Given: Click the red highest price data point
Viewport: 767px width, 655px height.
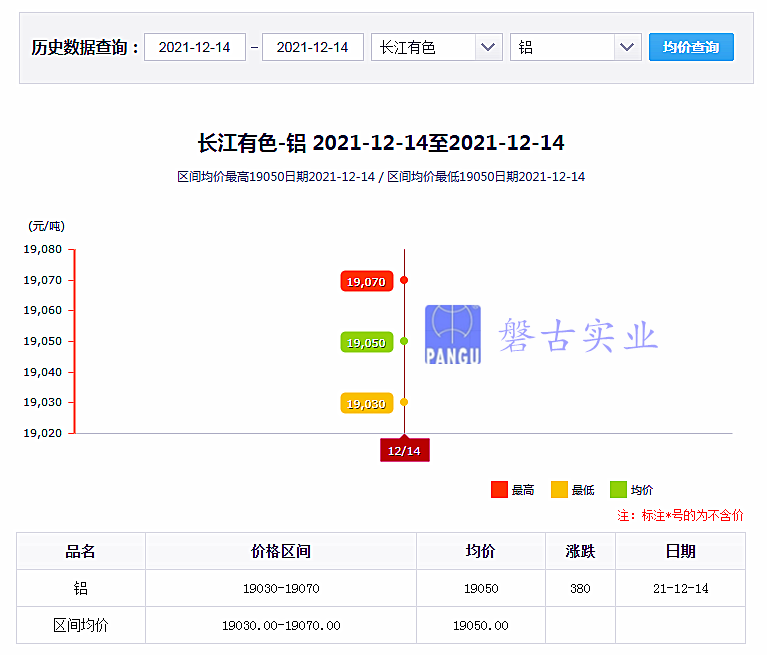Looking at the screenshot, I should 404,280.
